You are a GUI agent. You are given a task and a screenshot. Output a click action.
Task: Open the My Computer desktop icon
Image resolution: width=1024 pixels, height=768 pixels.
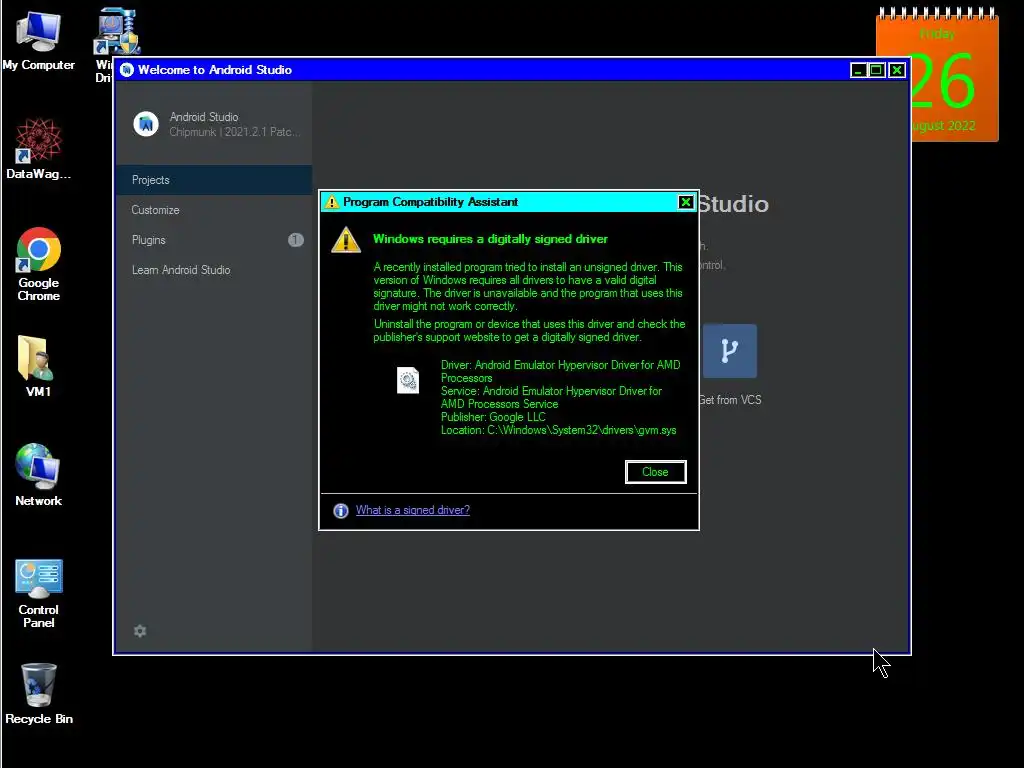pos(39,40)
